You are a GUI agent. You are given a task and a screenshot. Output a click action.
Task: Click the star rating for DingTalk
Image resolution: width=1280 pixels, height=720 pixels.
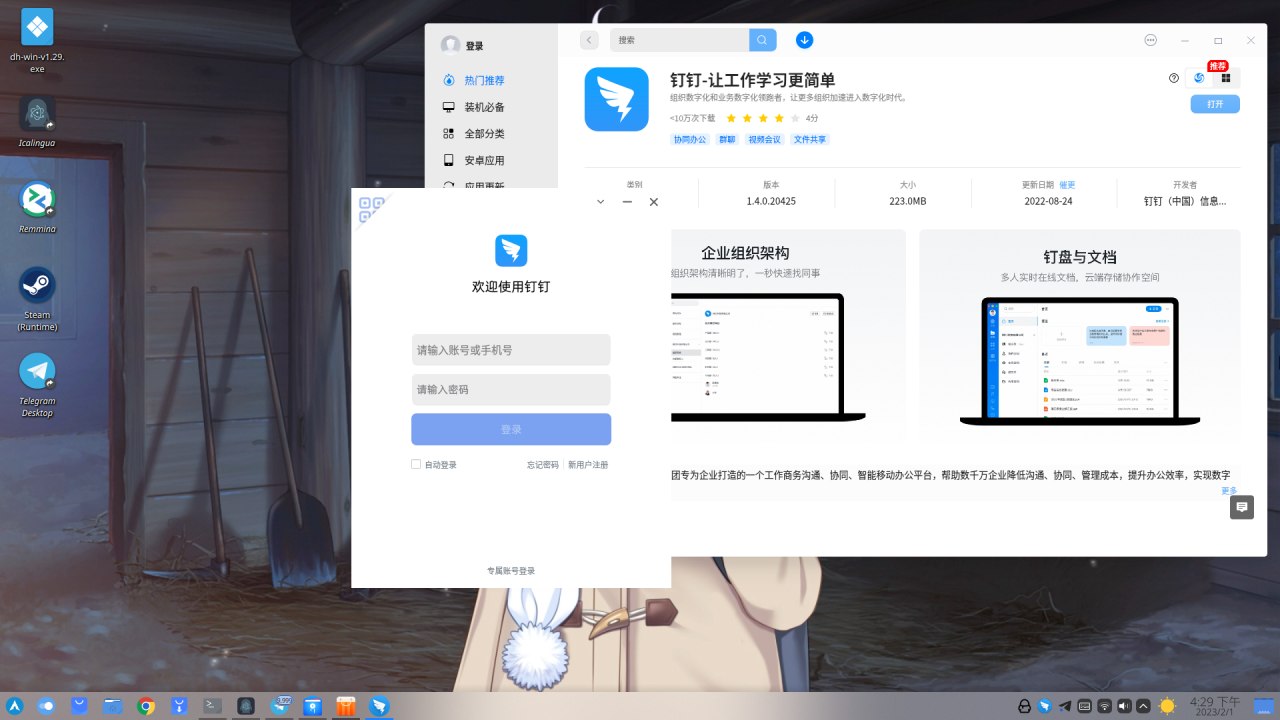[762, 118]
